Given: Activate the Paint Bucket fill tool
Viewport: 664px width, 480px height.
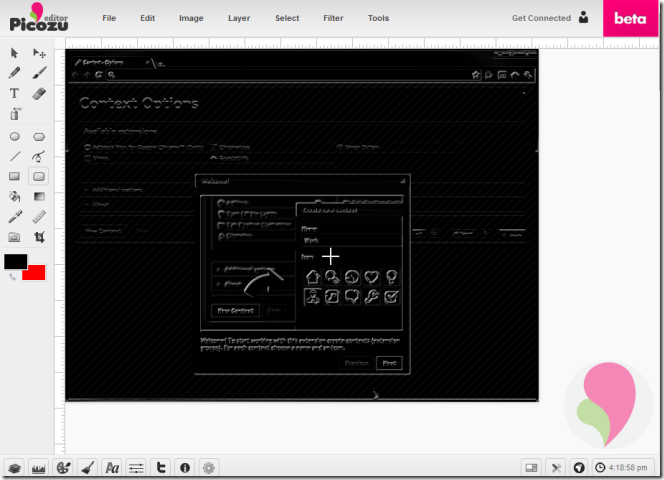Looking at the screenshot, I should pyautogui.click(x=15, y=197).
